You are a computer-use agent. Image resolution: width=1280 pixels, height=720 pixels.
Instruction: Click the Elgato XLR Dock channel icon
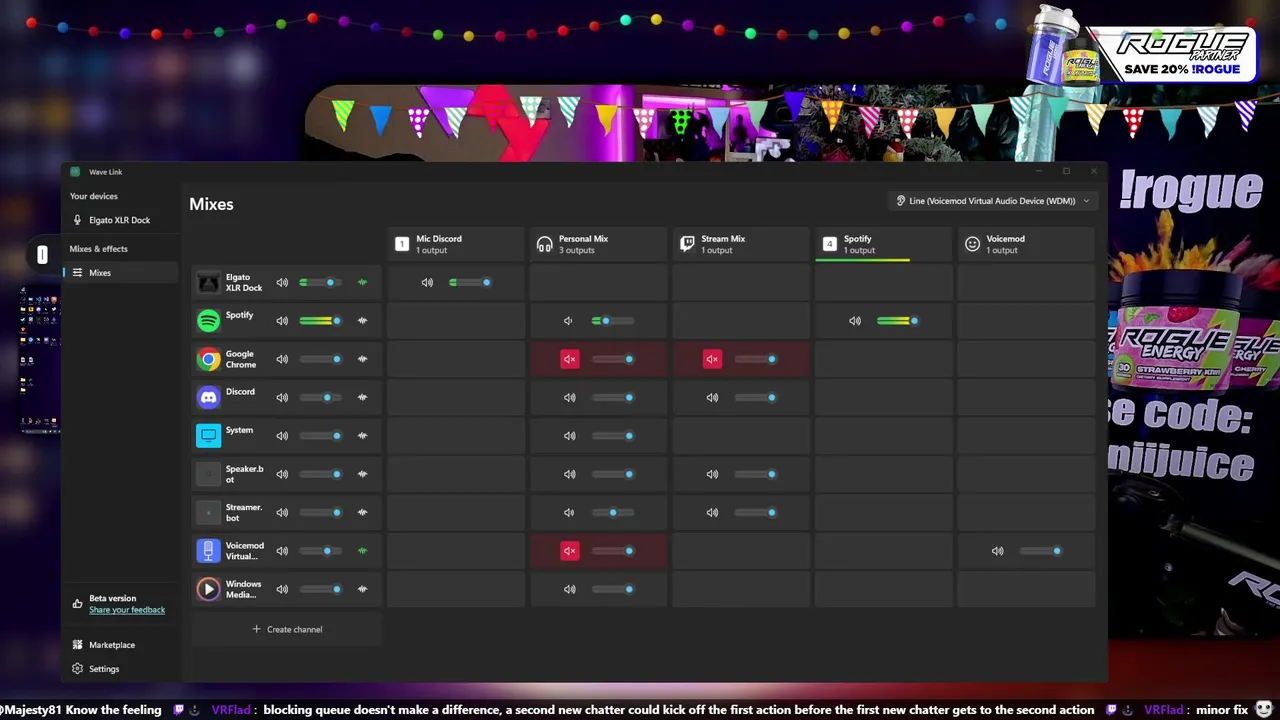click(x=208, y=282)
